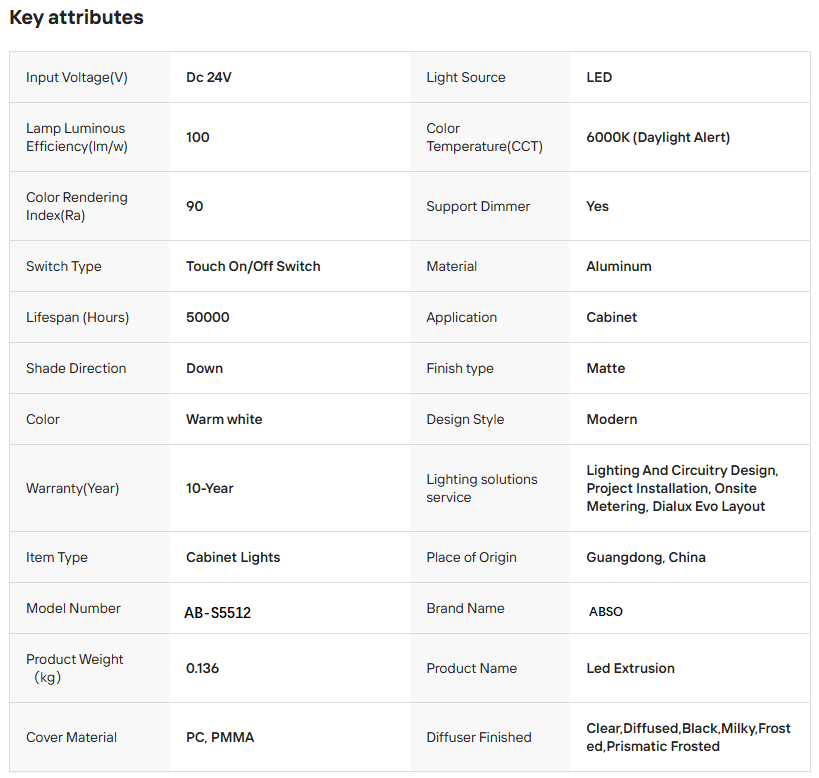Click the Led Extrusion product name
The image size is (819, 778).
[x=630, y=668]
